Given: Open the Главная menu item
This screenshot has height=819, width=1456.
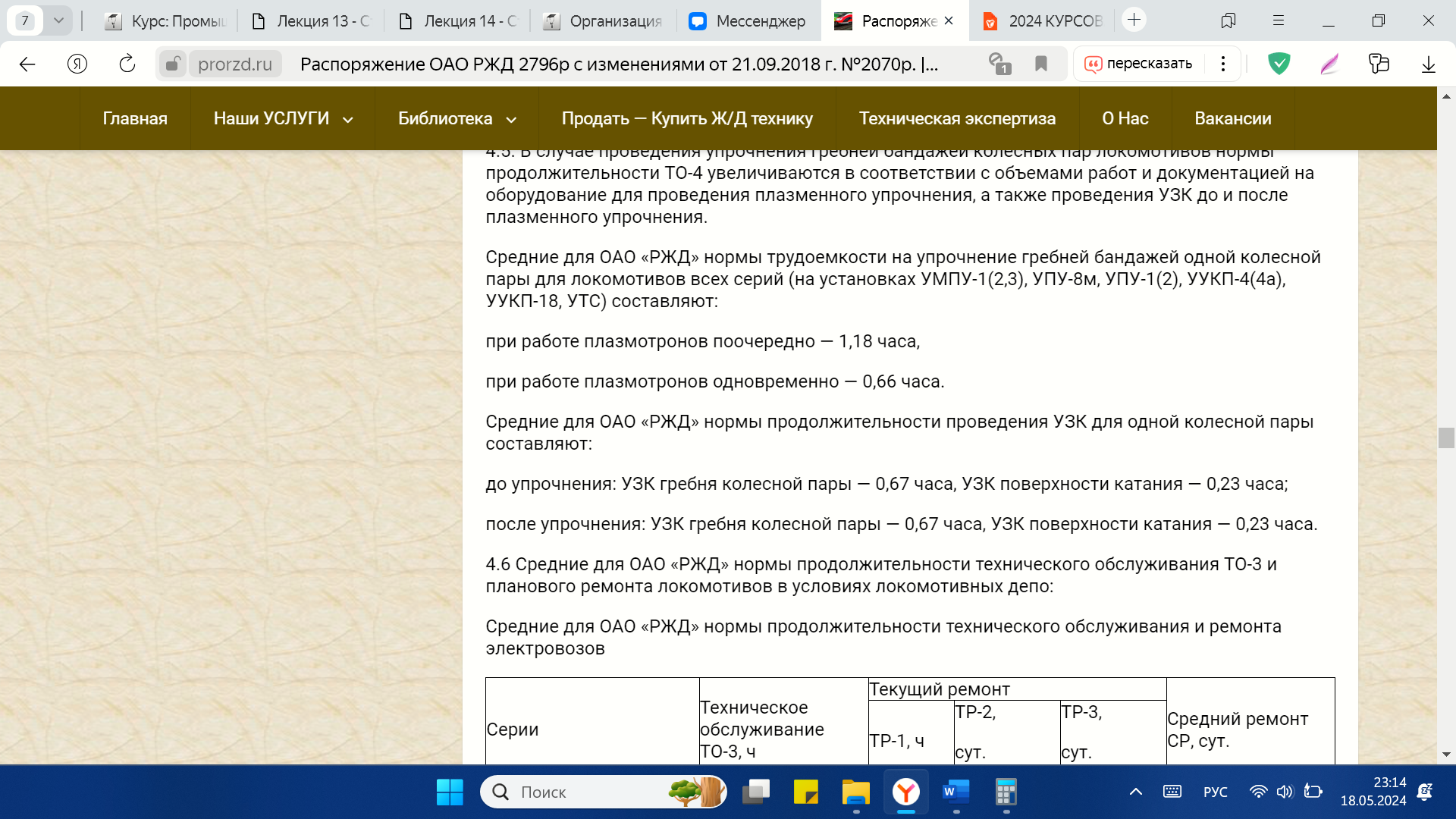Looking at the screenshot, I should (x=135, y=118).
